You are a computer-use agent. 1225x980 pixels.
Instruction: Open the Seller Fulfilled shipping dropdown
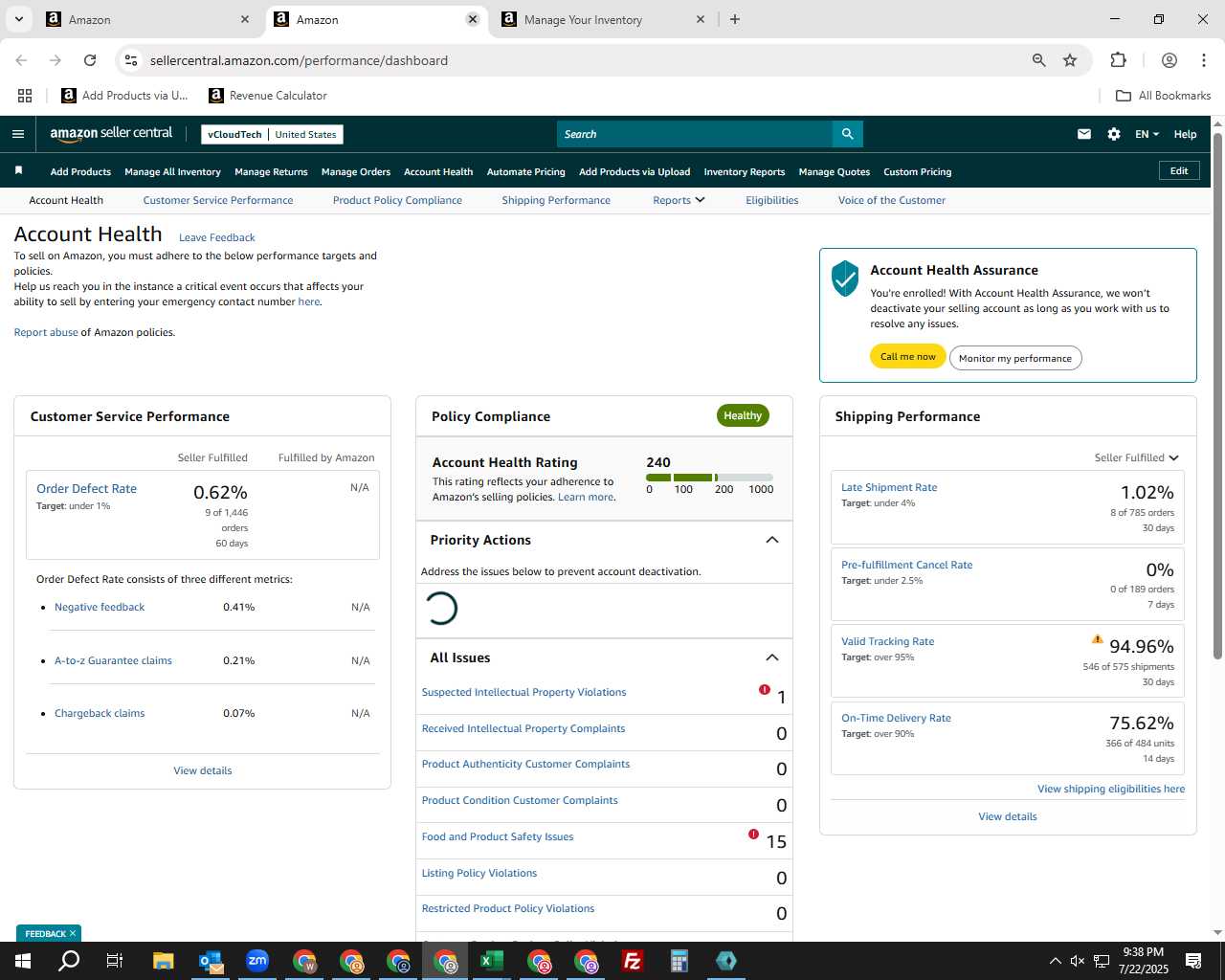(1137, 457)
